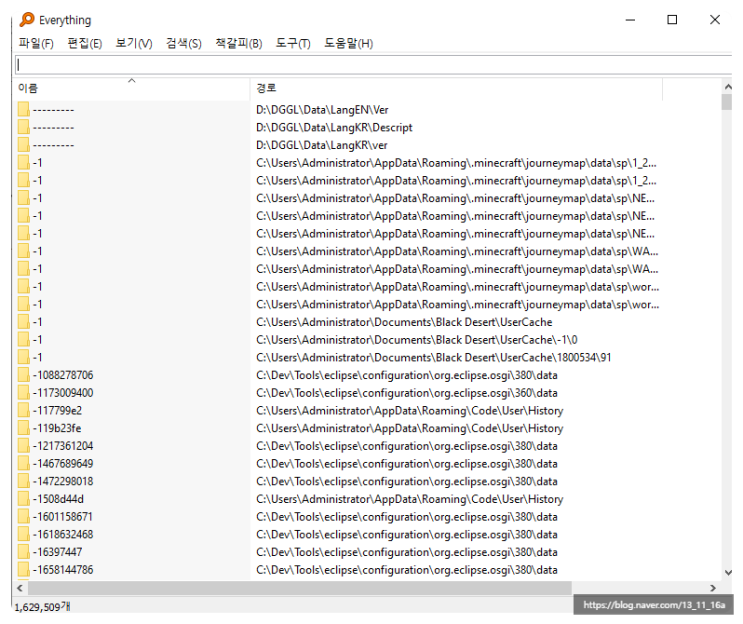The image size is (743, 624).
Task: Select the folder named -1467689649
Action: coord(63,463)
